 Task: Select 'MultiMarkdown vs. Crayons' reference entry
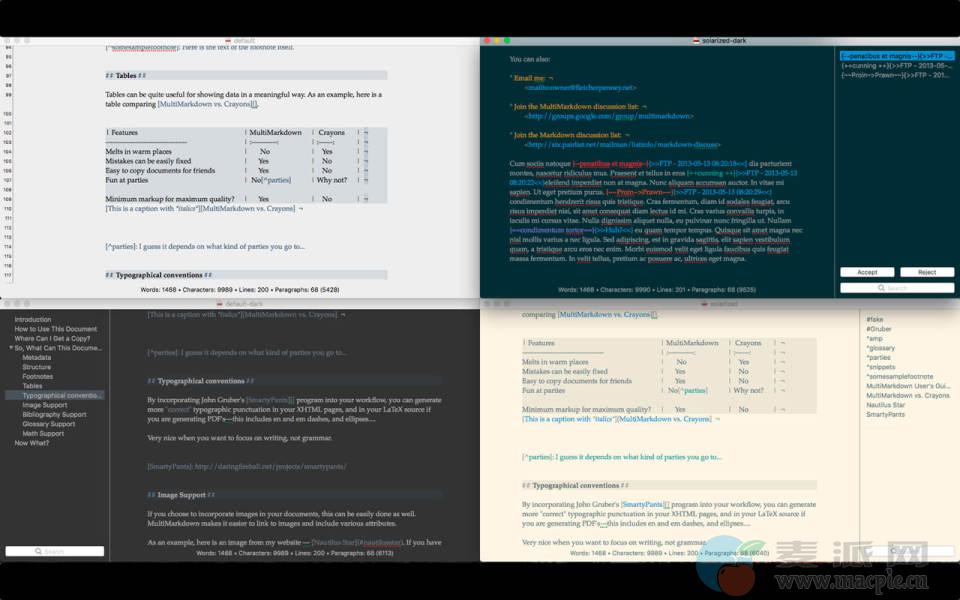tap(908, 395)
